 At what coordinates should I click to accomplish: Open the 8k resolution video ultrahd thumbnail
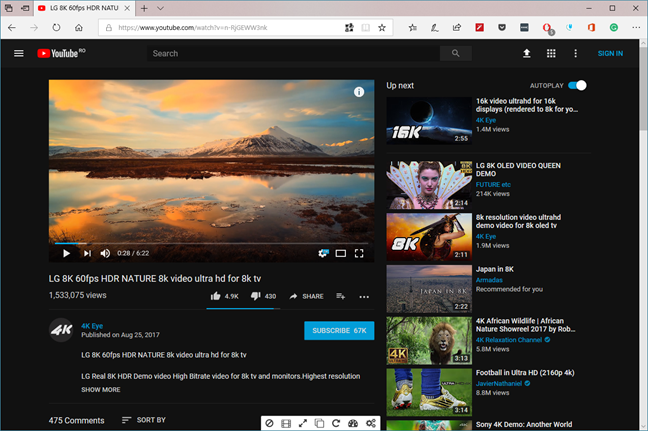click(x=429, y=237)
